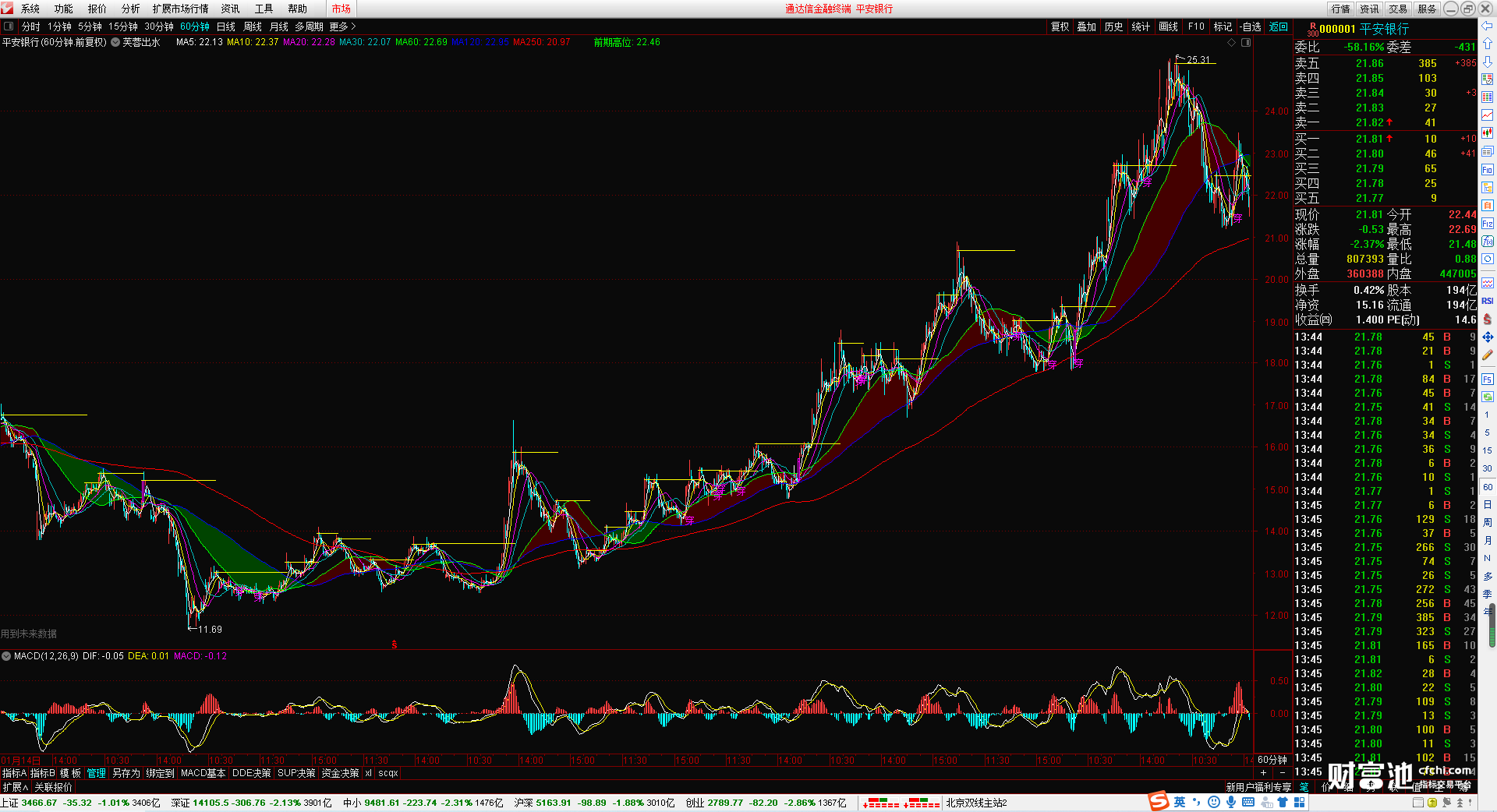Toggle the 60 period button in right sidebar
The image size is (1497, 812).
[x=1488, y=487]
